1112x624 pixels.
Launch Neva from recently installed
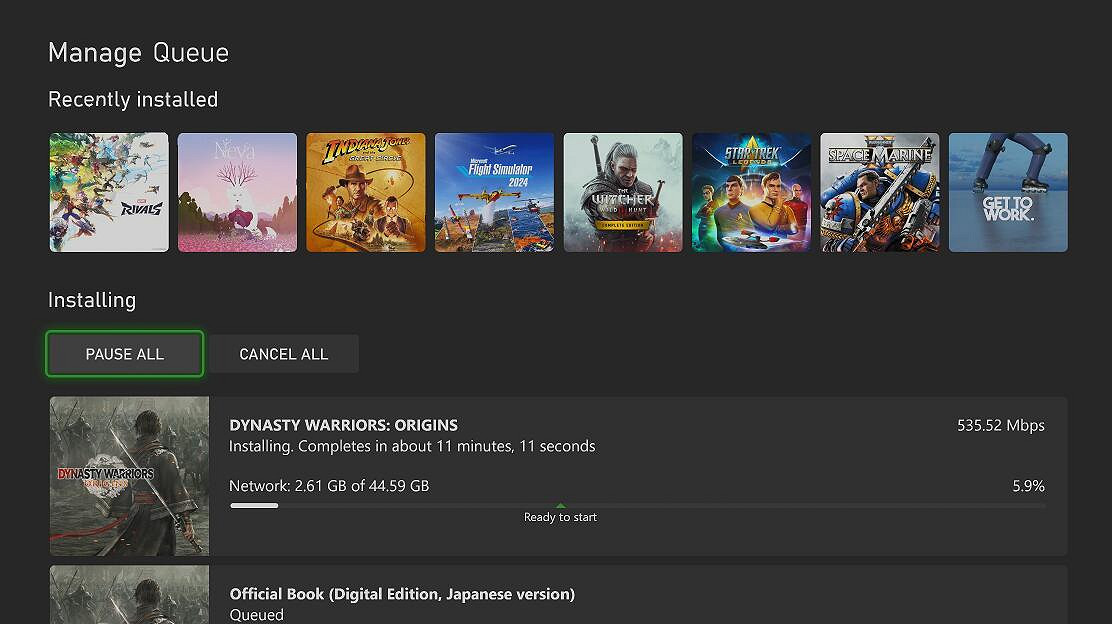coord(237,192)
